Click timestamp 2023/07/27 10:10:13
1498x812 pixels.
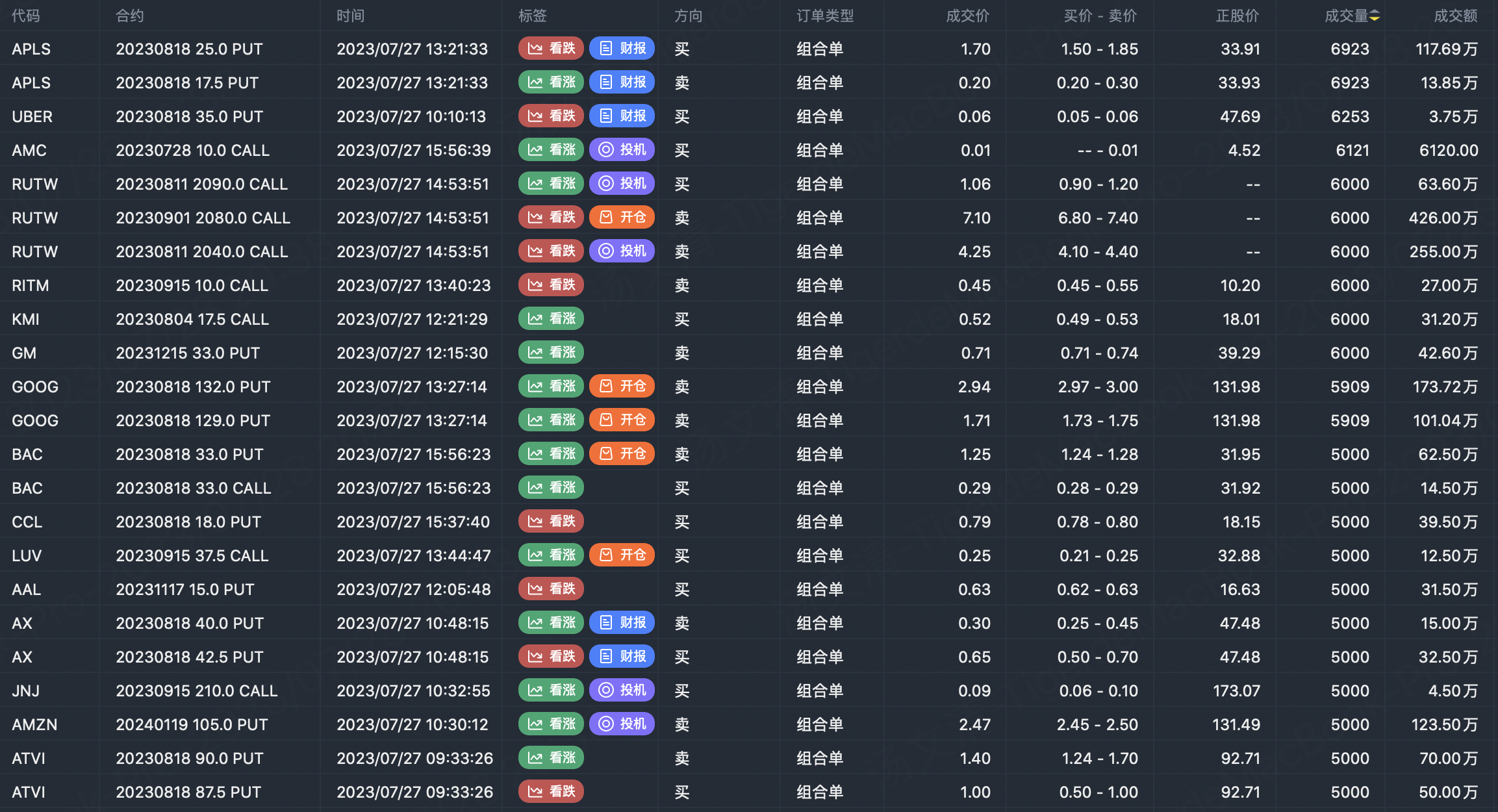point(411,117)
